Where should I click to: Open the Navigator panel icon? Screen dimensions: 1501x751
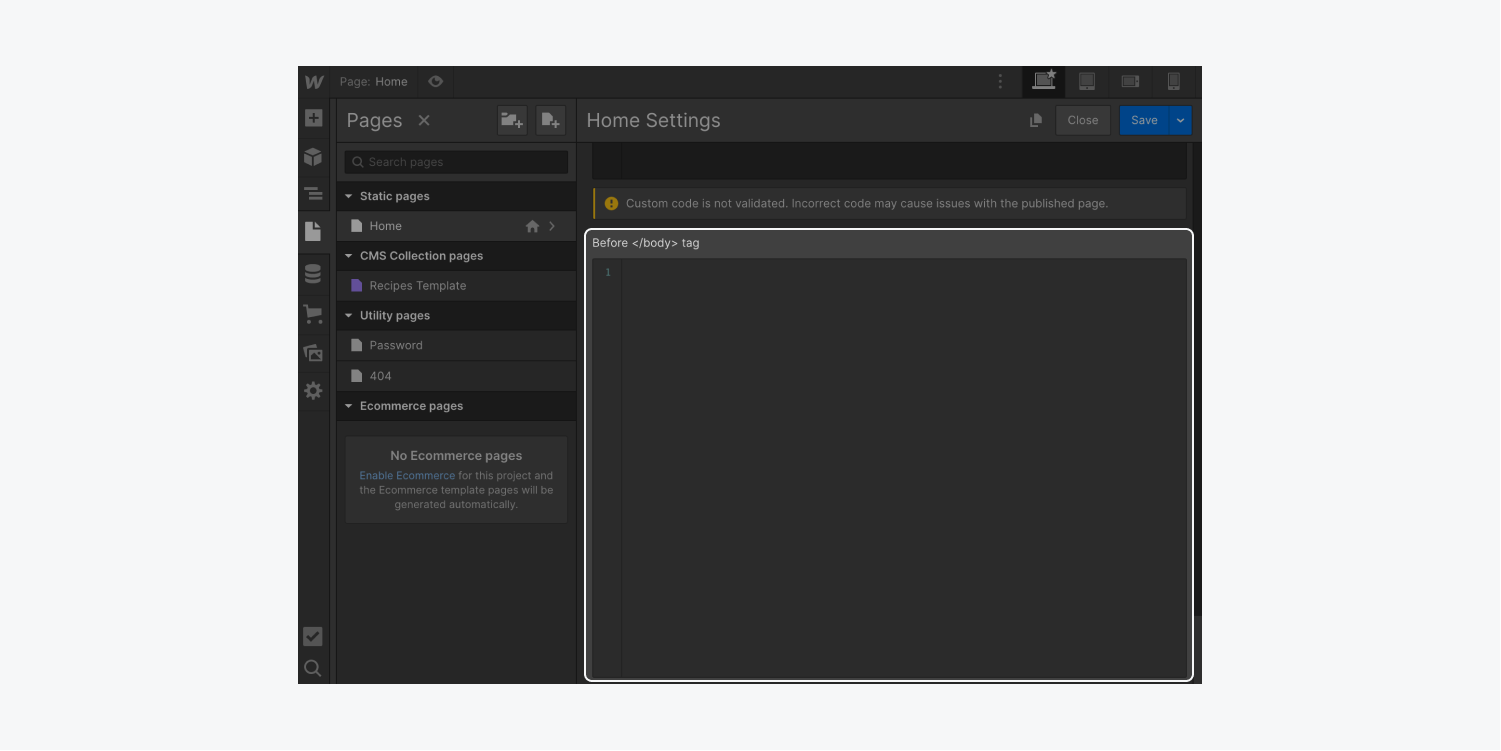click(313, 194)
